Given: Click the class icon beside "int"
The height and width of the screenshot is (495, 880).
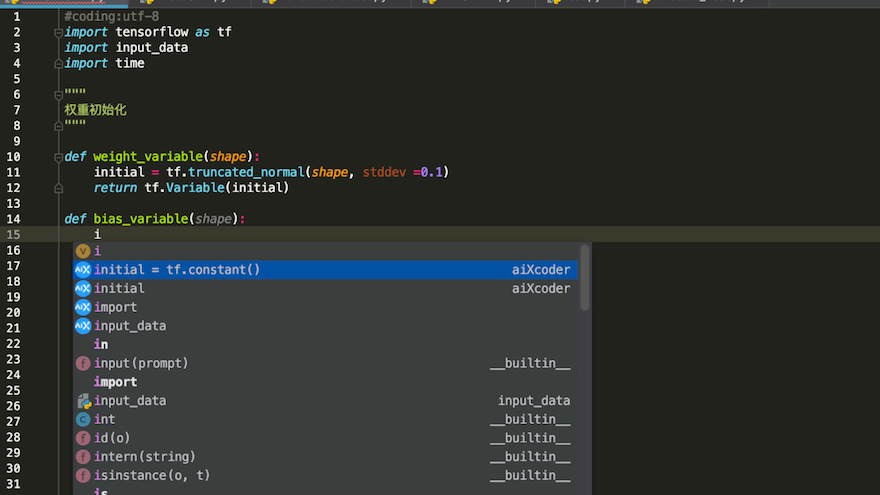Looking at the screenshot, I should [83, 420].
